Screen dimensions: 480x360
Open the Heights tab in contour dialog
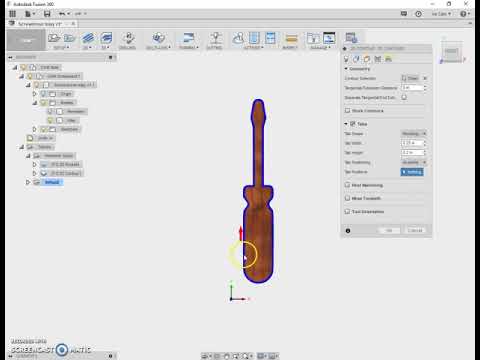point(367,59)
